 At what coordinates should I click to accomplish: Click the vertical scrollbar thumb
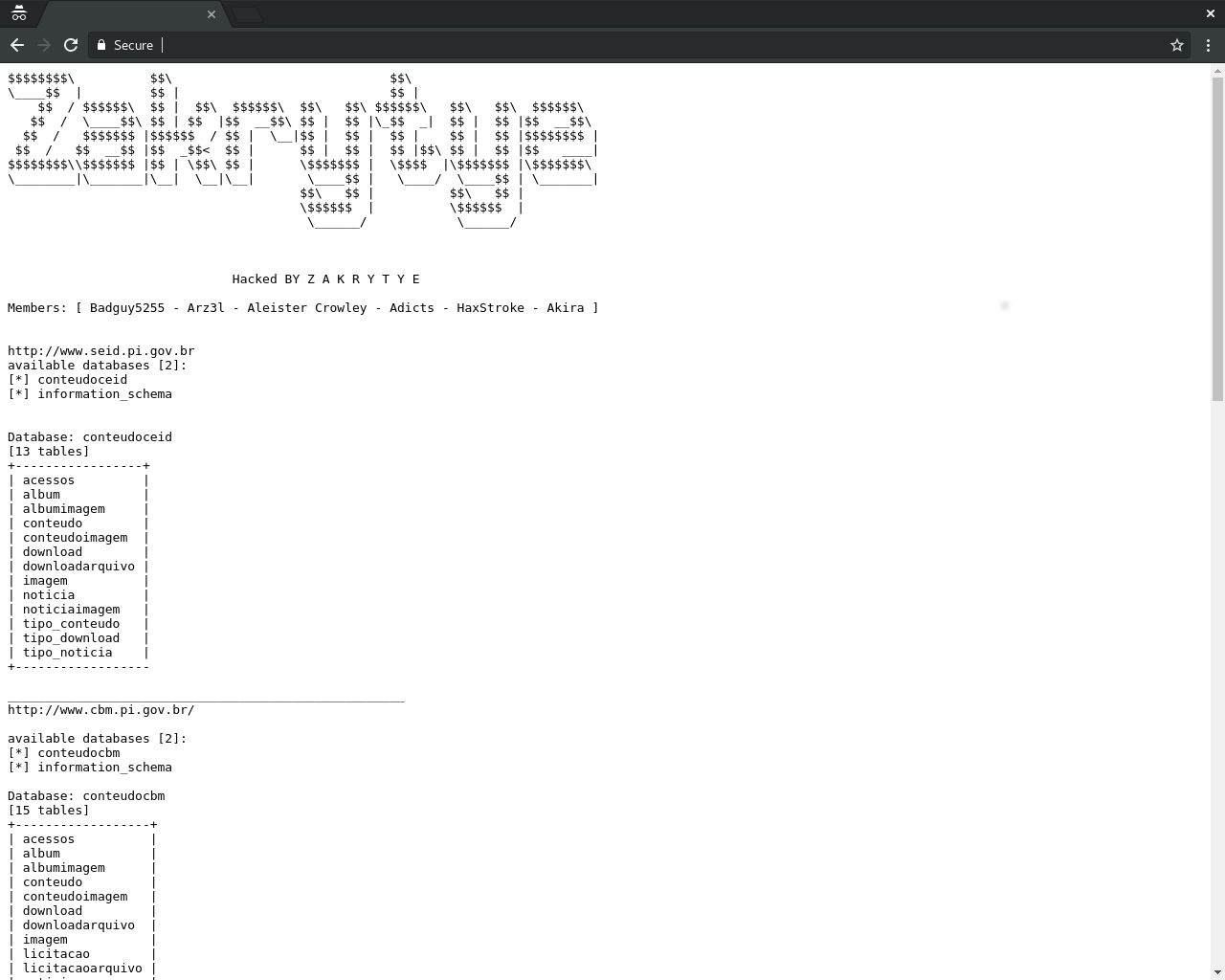pyautogui.click(x=1217, y=239)
